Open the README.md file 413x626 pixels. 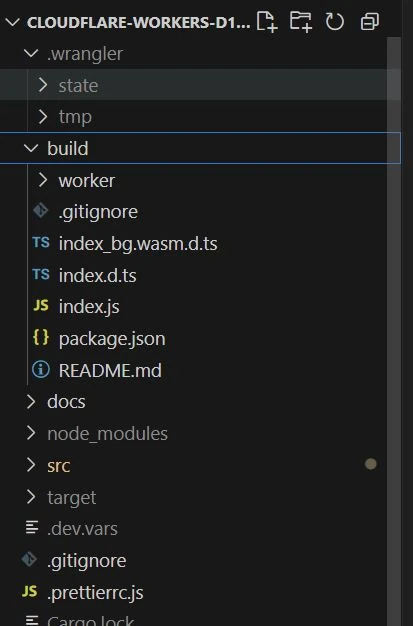(110, 370)
